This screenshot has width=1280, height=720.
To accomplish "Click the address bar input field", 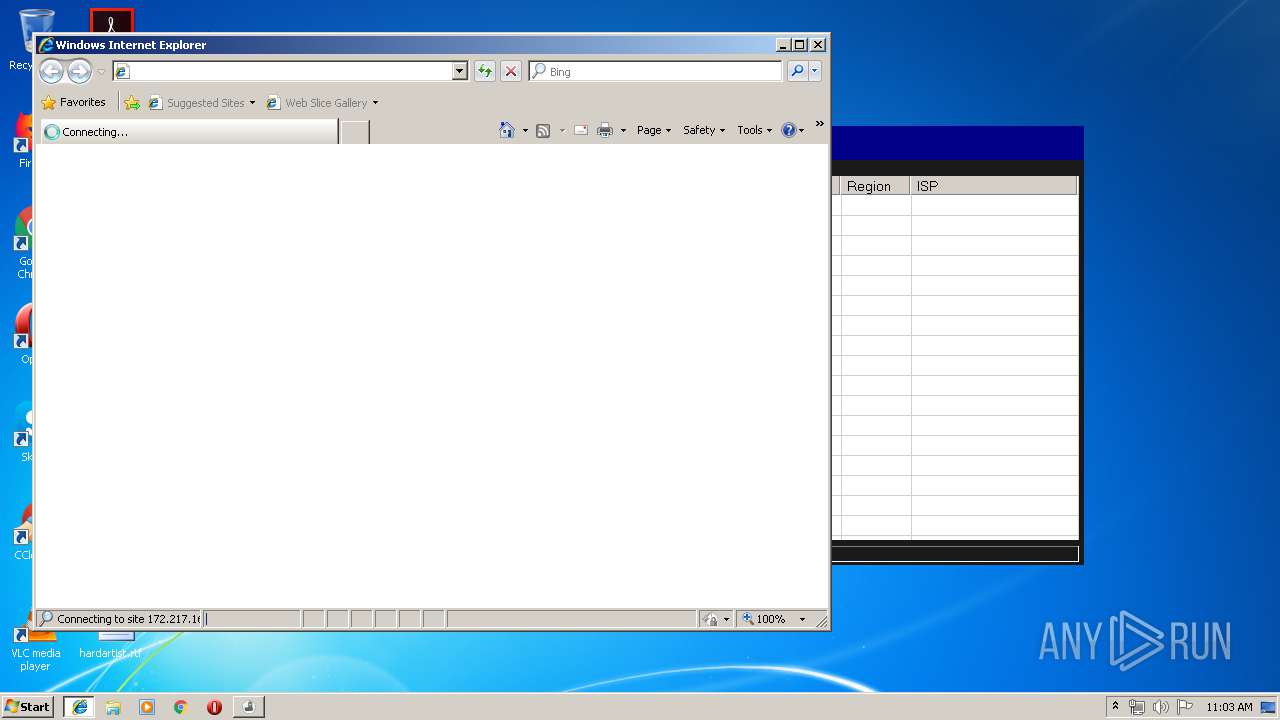I will tap(282, 71).
